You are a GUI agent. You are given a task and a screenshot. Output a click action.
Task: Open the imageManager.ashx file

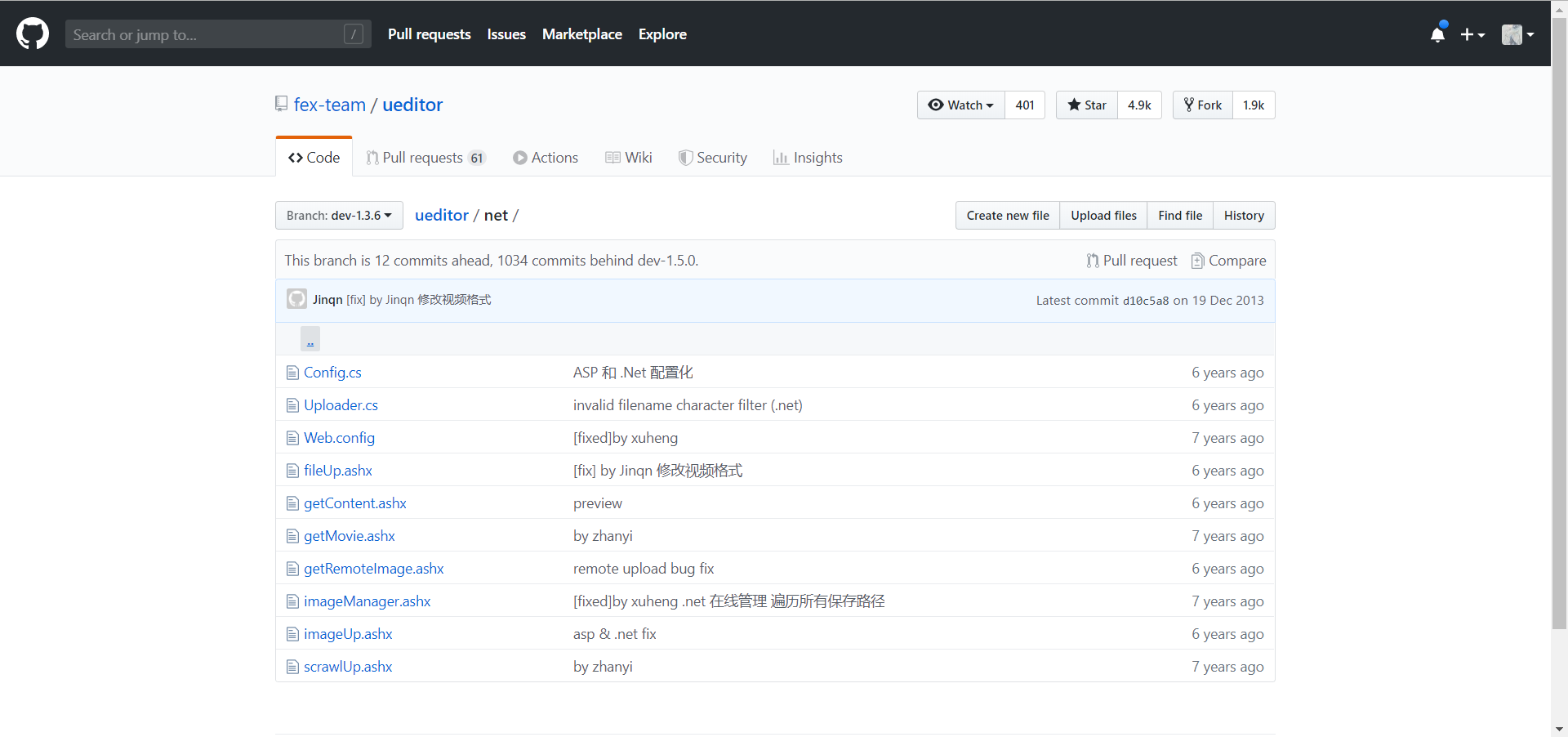point(367,601)
